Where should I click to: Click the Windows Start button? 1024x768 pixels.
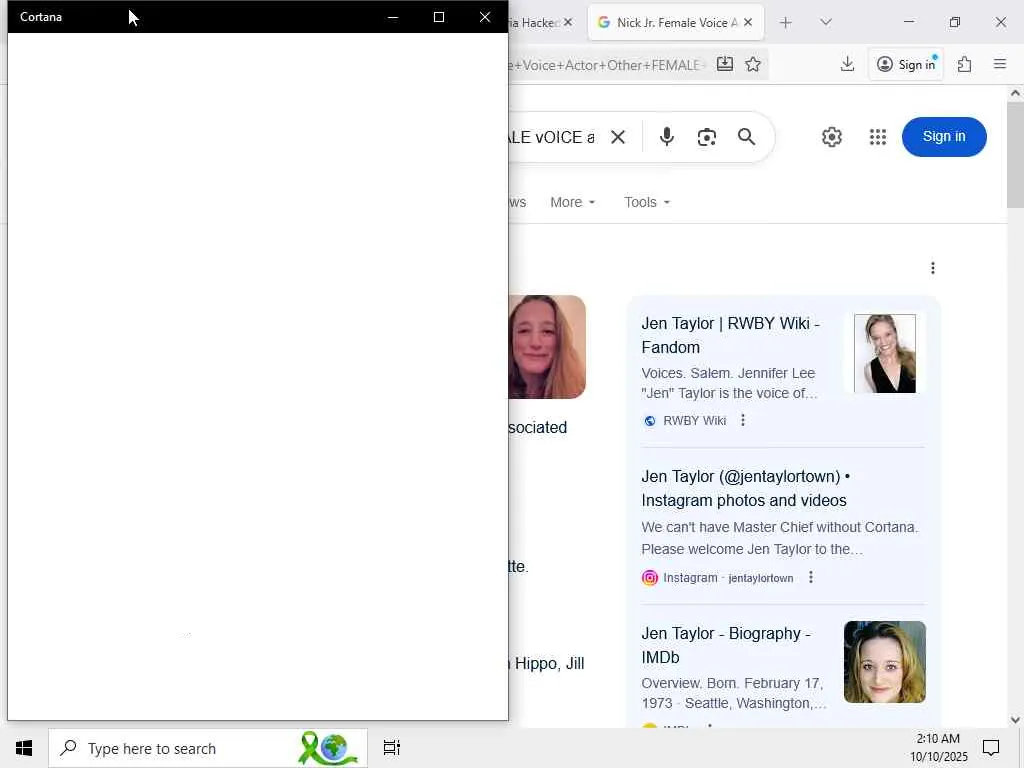(24, 748)
